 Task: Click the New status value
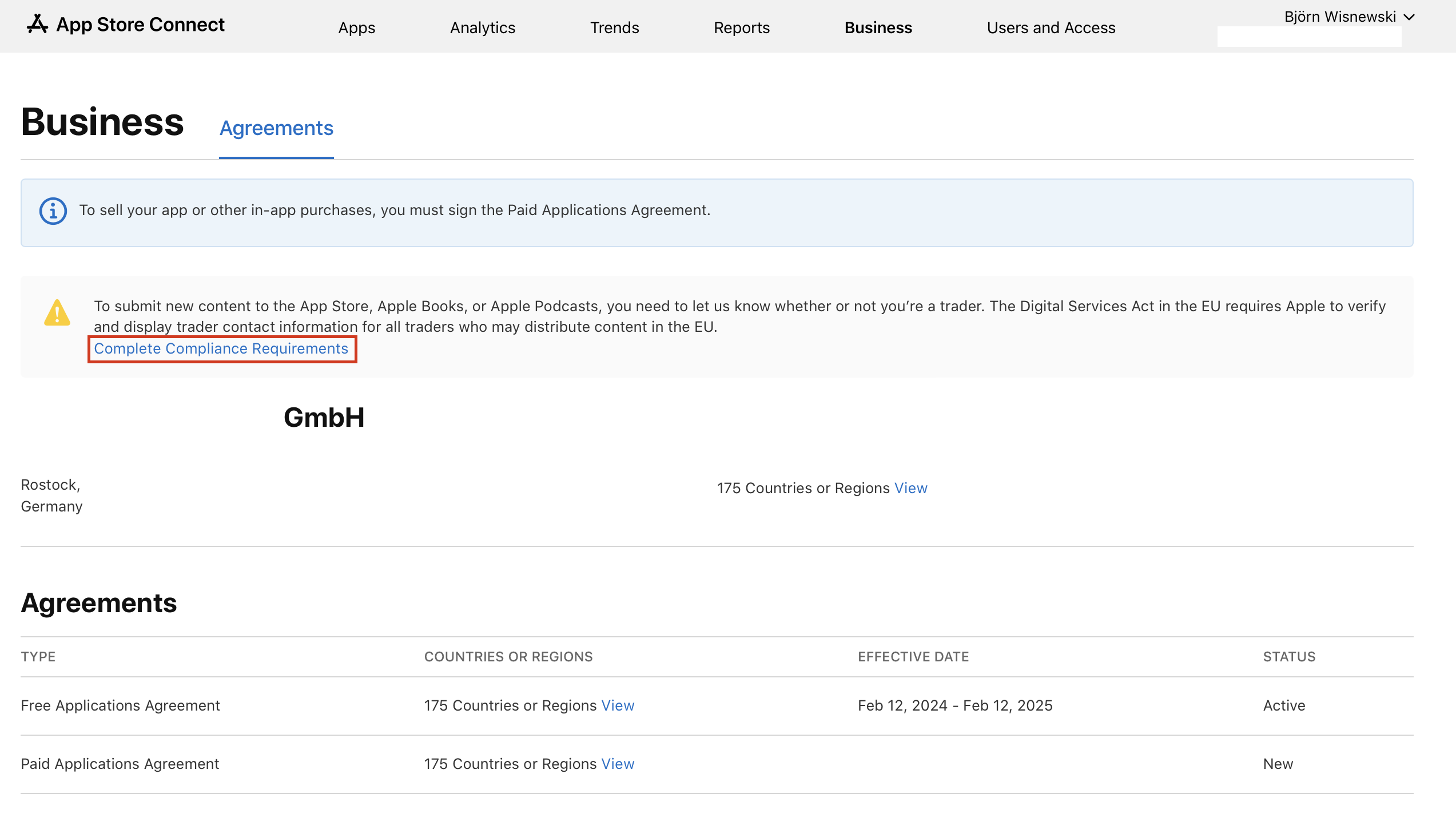1278,764
